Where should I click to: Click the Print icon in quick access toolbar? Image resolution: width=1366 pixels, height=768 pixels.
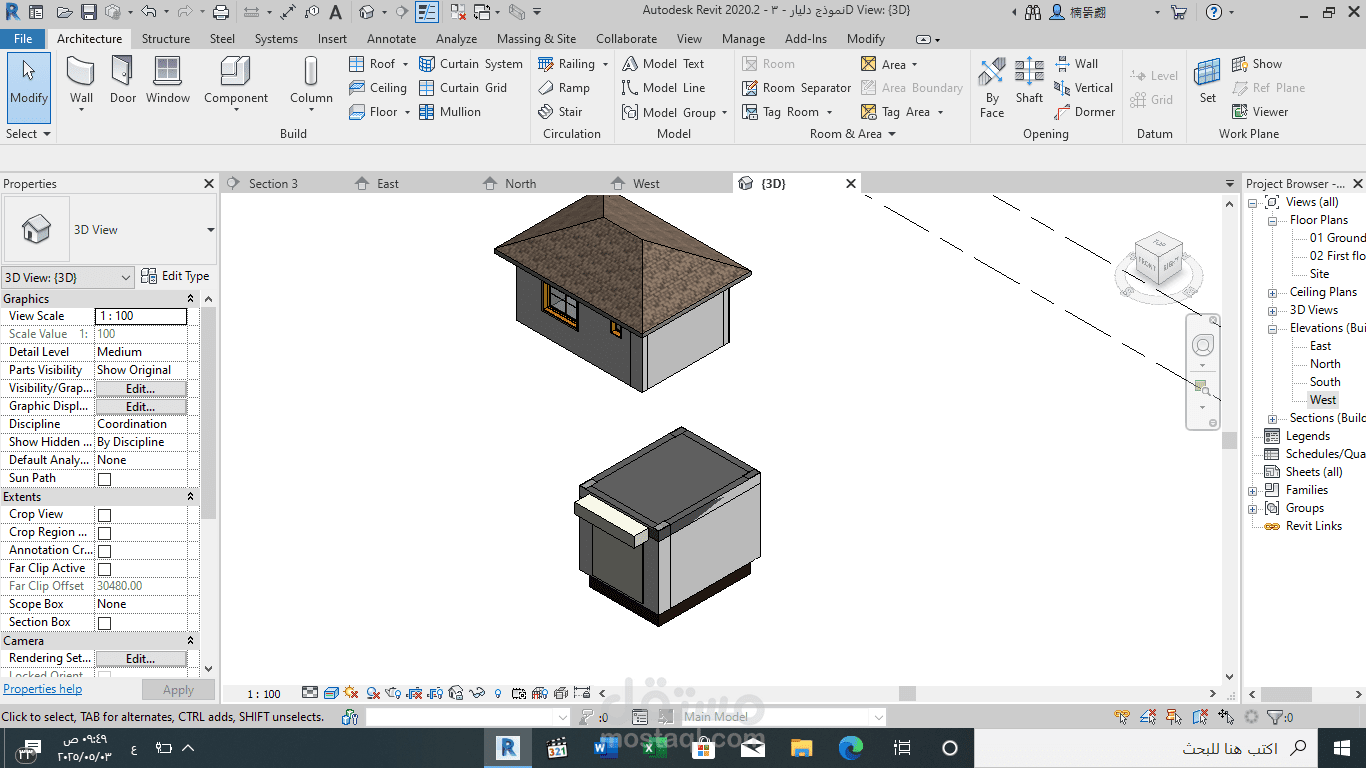(x=221, y=13)
